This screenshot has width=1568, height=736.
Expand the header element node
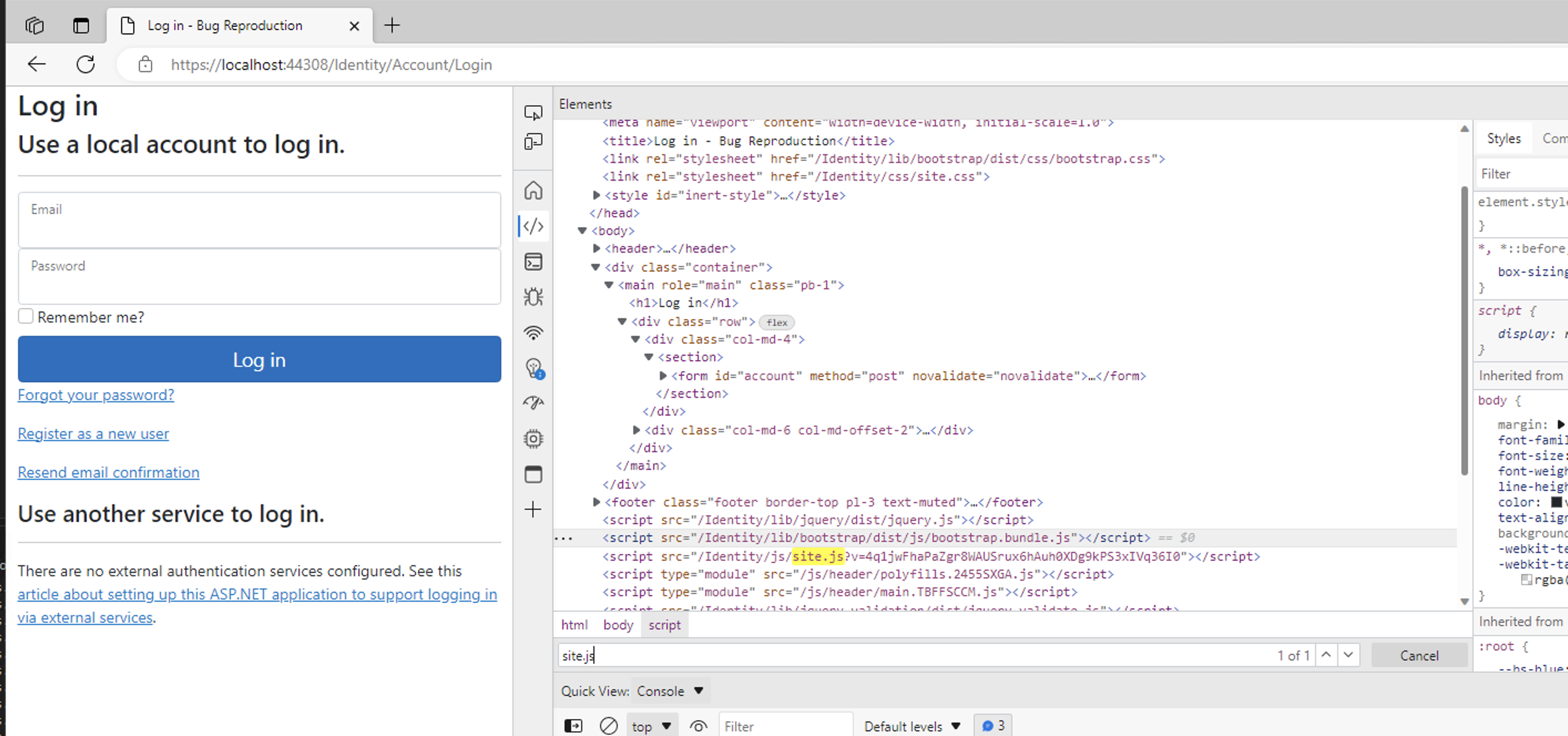point(597,248)
